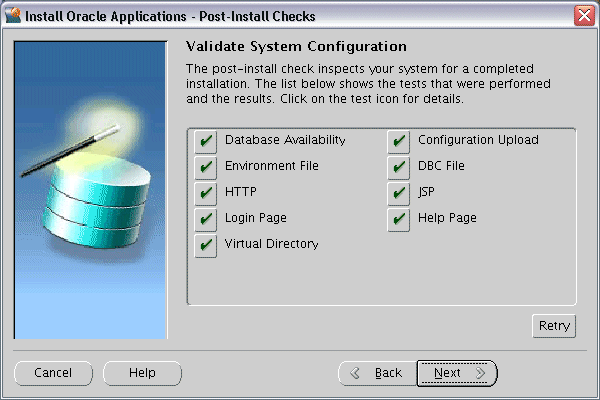The image size is (600, 400).
Task: Close the Post-Install Checks window
Action: coord(584,16)
